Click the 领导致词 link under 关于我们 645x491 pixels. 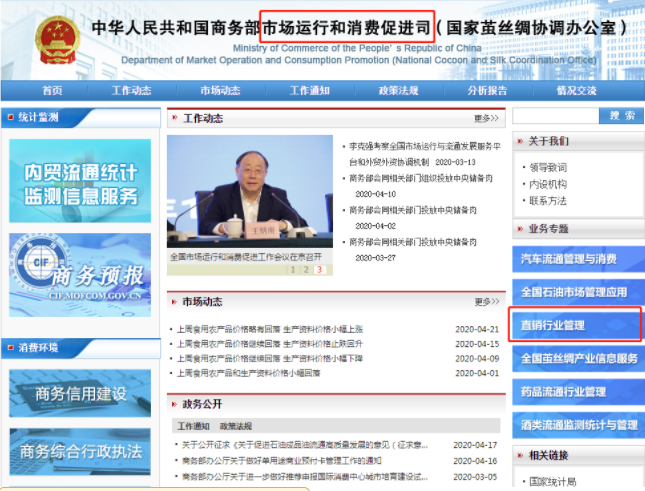pos(550,167)
